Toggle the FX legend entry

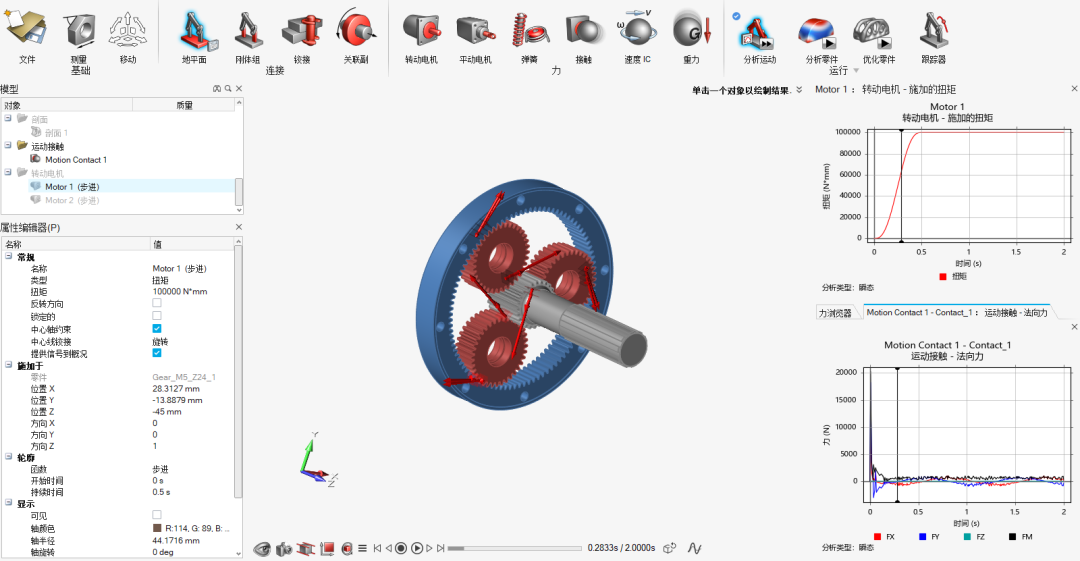(884, 537)
